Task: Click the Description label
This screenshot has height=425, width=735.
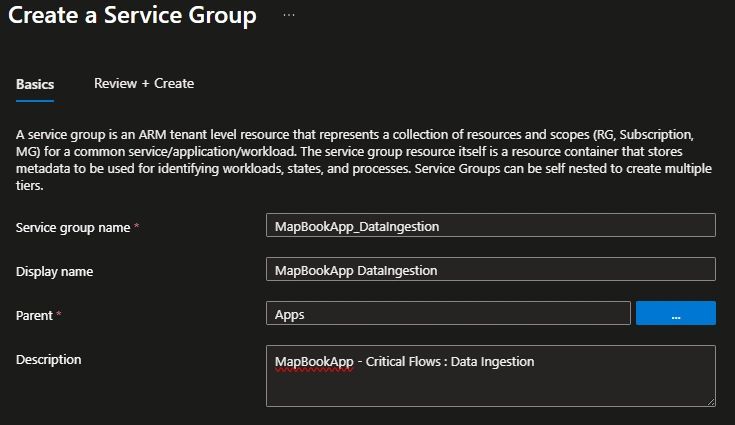Action: tap(49, 360)
